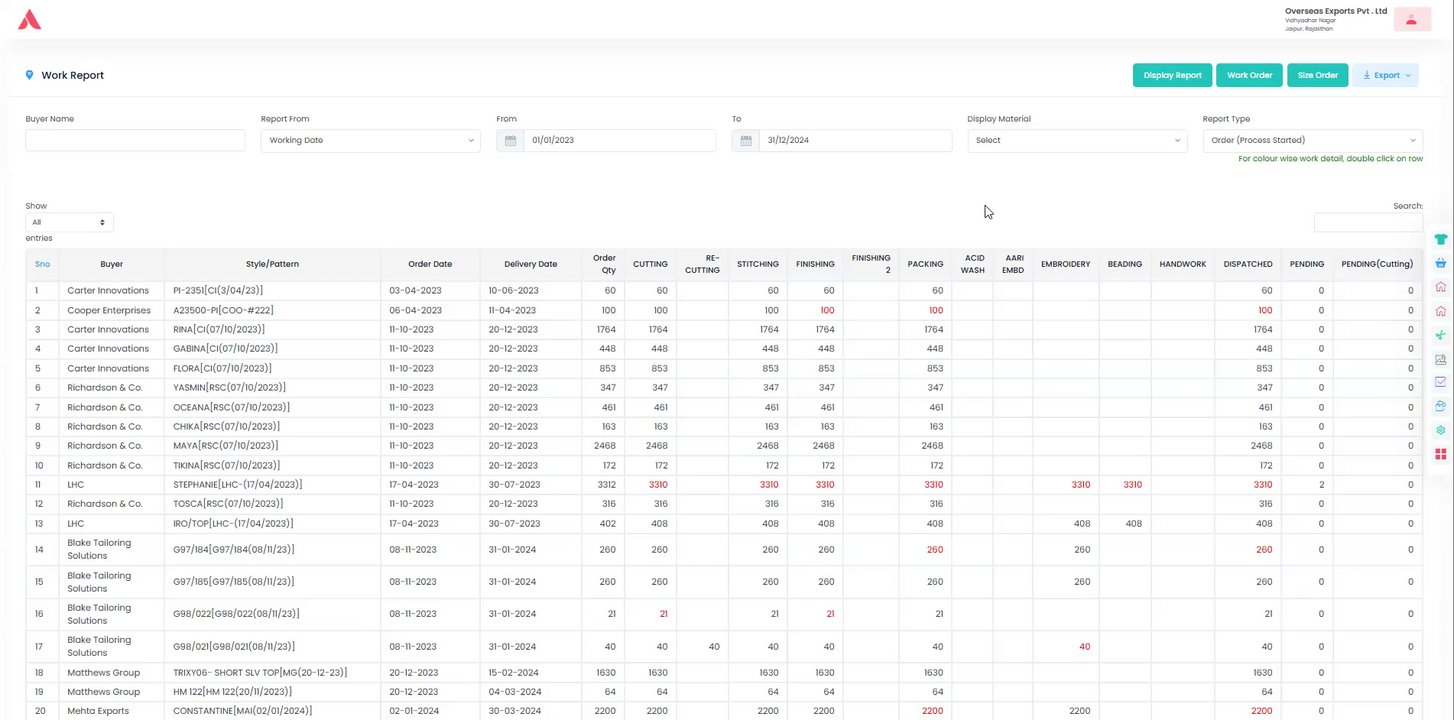Click the Size Order button

[1318, 75]
